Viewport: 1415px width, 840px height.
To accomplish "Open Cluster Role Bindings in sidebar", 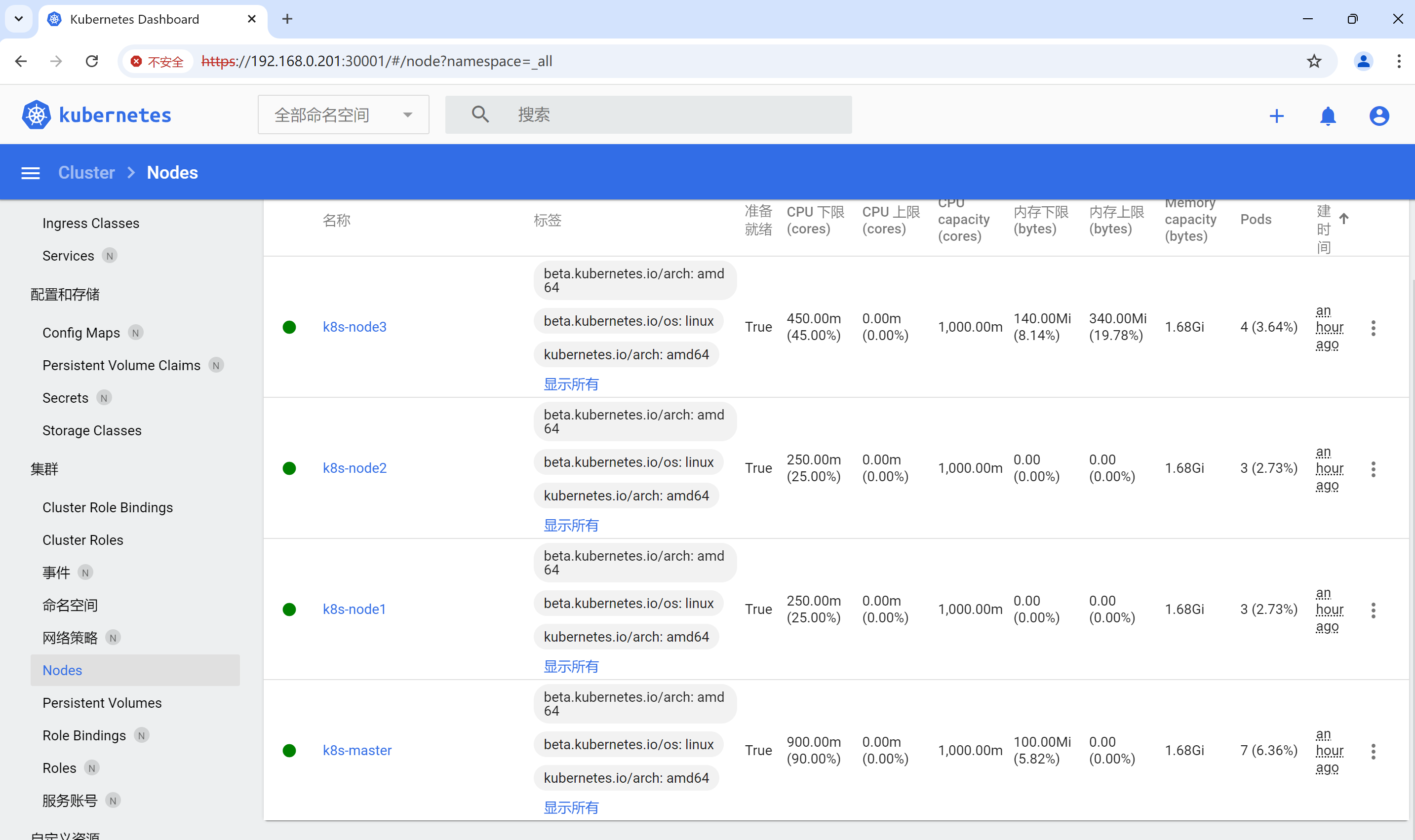I will click(108, 507).
